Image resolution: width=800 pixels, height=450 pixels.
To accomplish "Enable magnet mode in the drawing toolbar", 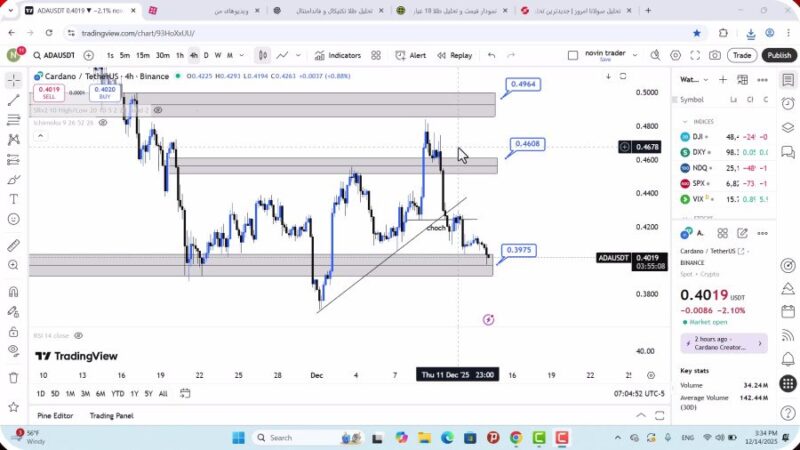I will tap(13, 292).
